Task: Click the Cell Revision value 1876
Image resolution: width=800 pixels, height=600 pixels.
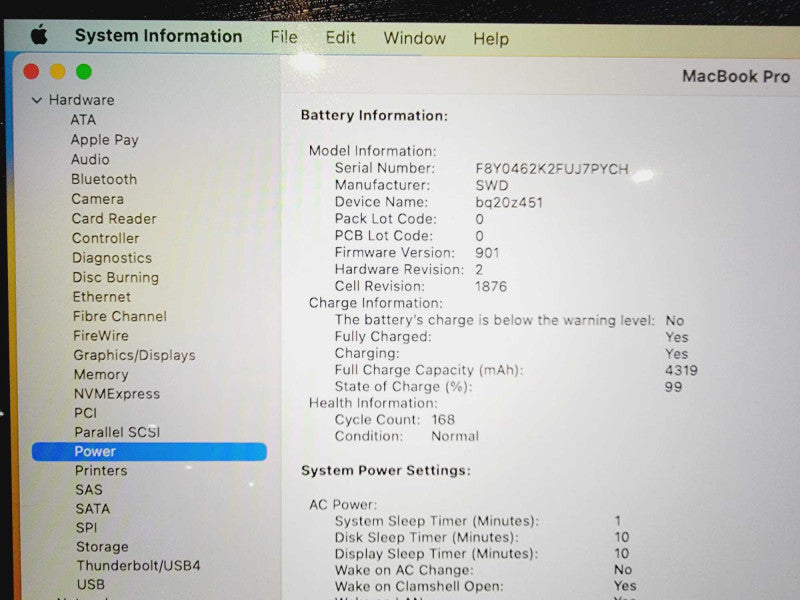Action: coord(491,287)
